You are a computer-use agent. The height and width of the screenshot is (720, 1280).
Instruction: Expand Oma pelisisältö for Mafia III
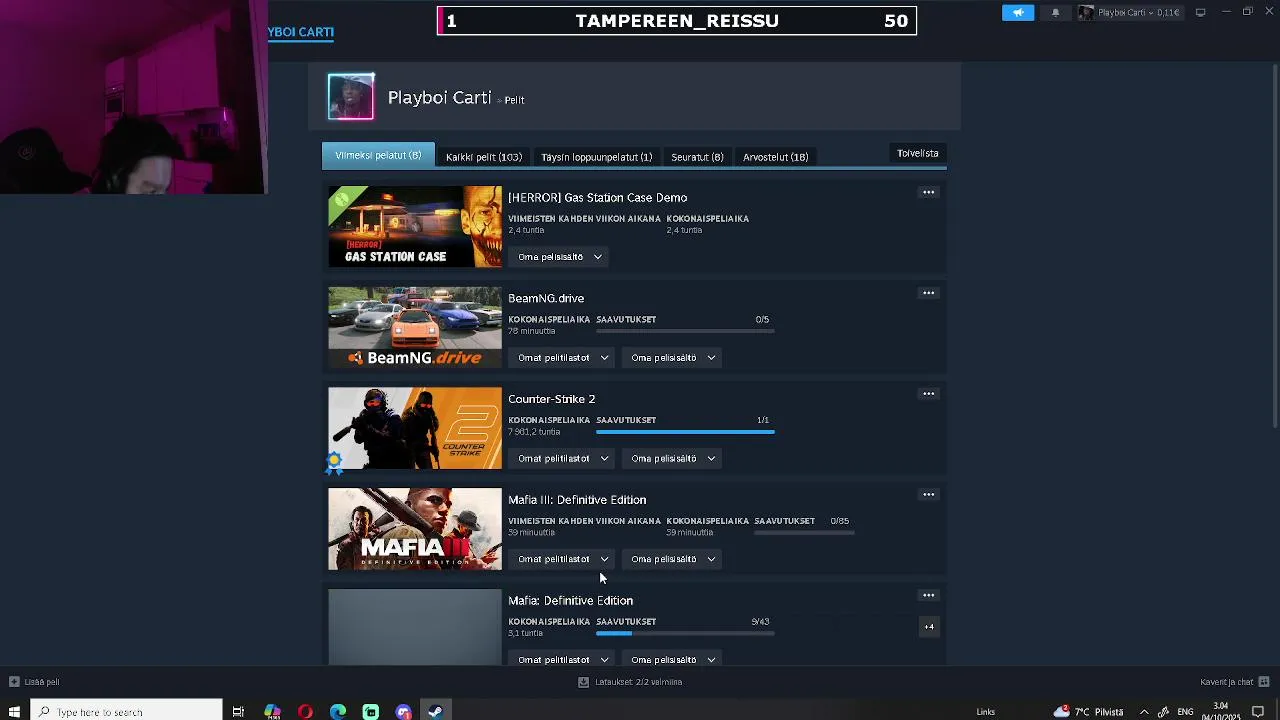tap(673, 559)
